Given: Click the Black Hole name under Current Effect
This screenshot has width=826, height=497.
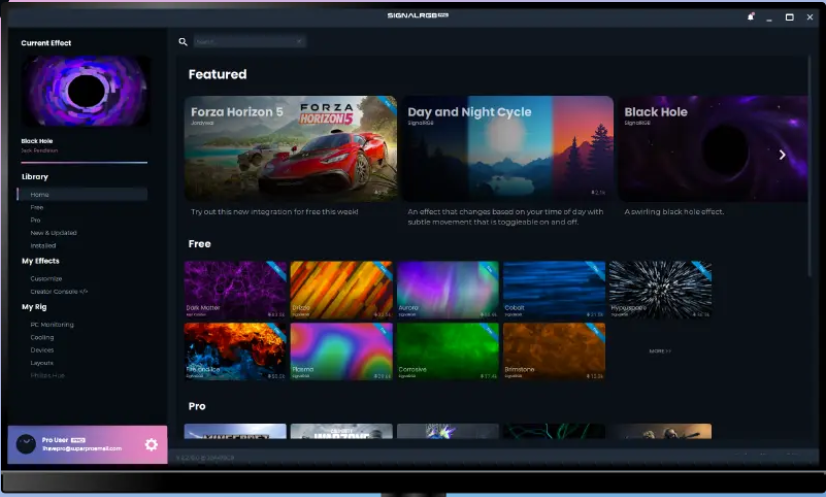Looking at the screenshot, I should [37, 141].
